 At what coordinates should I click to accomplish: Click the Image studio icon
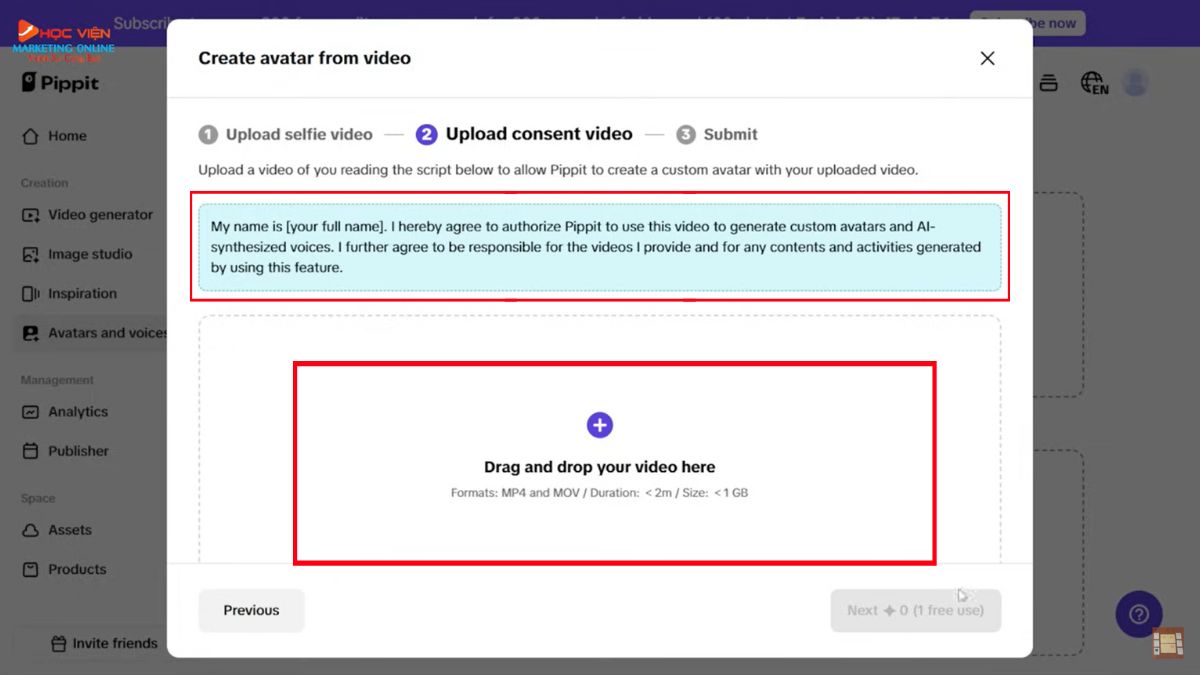pos(31,254)
